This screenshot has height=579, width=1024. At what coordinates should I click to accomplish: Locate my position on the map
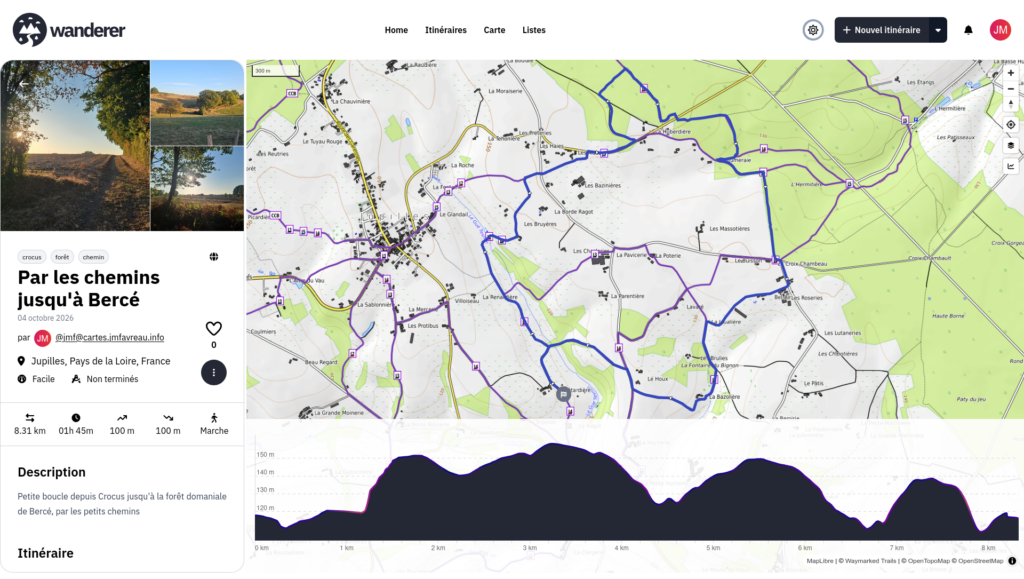point(1010,125)
